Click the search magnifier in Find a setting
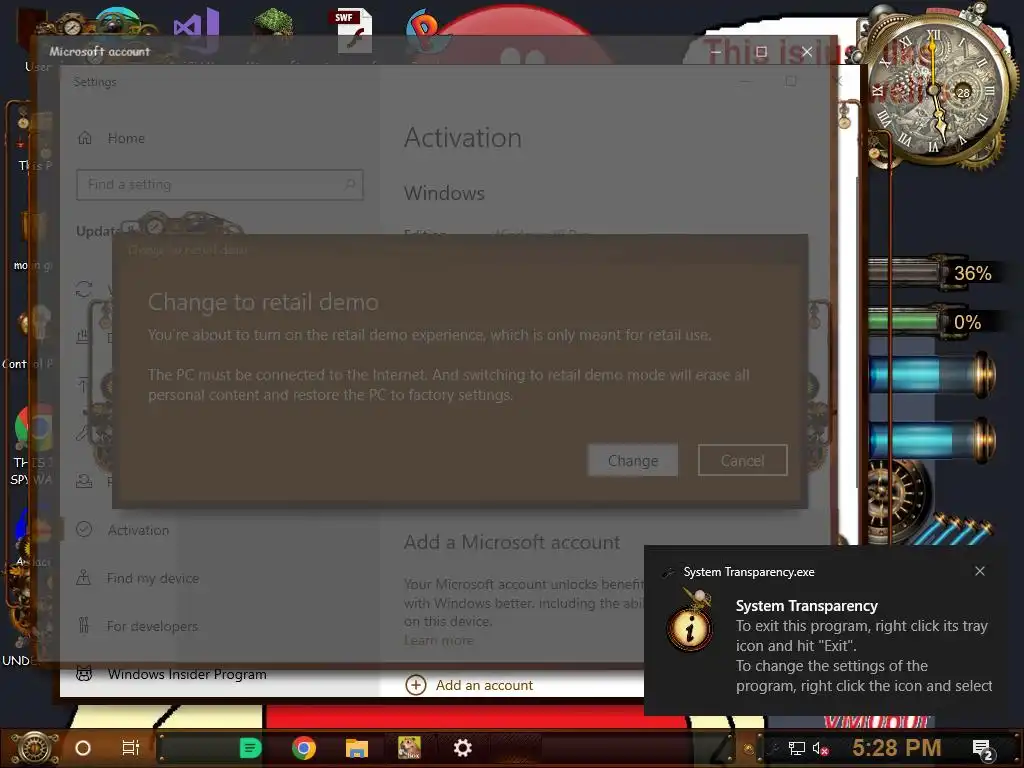Viewport: 1024px width, 768px height. click(350, 184)
